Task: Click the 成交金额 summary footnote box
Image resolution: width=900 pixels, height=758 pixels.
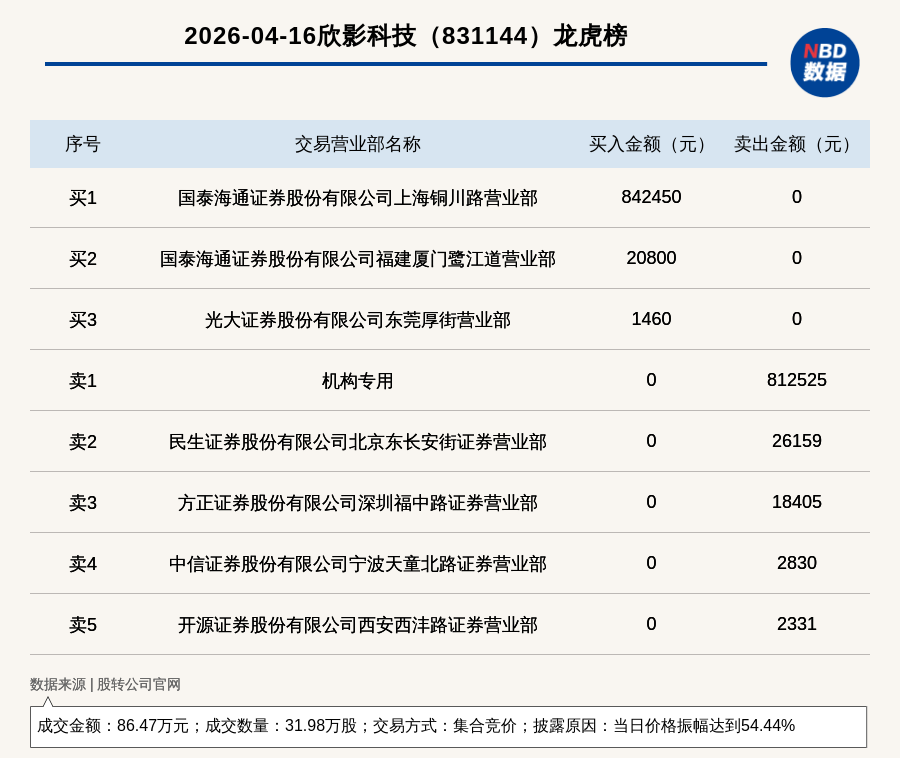Action: [x=448, y=726]
